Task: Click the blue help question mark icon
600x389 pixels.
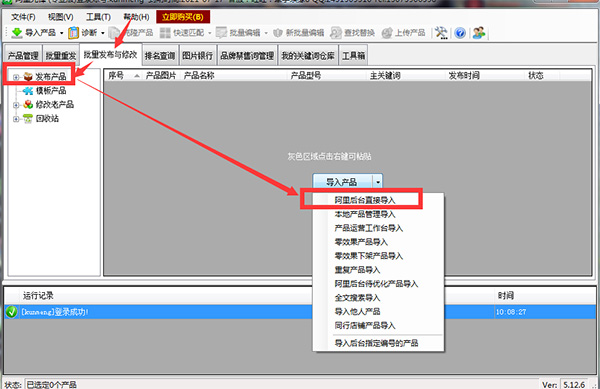Action: [460, 33]
